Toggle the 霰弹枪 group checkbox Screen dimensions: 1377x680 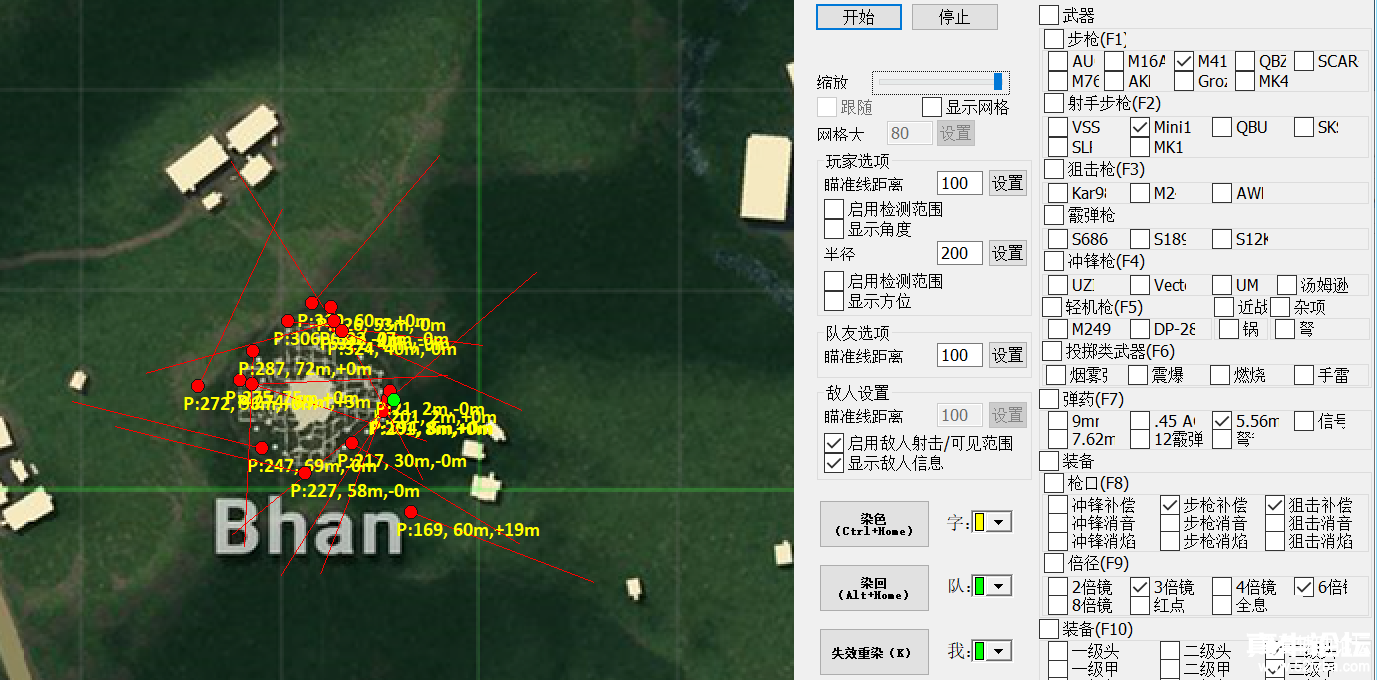pos(1054,215)
